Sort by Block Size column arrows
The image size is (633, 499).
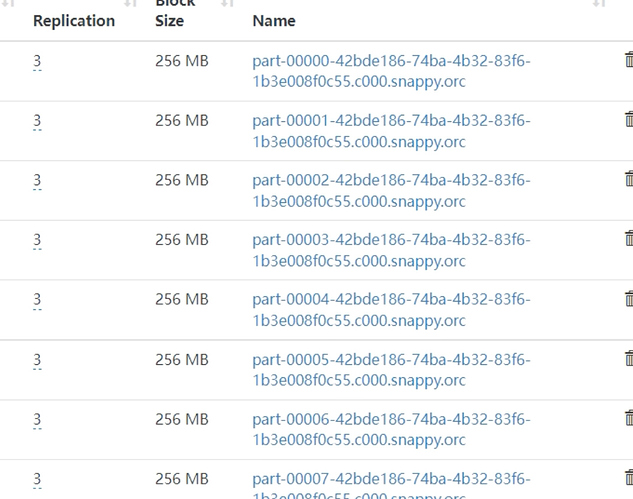227,4
